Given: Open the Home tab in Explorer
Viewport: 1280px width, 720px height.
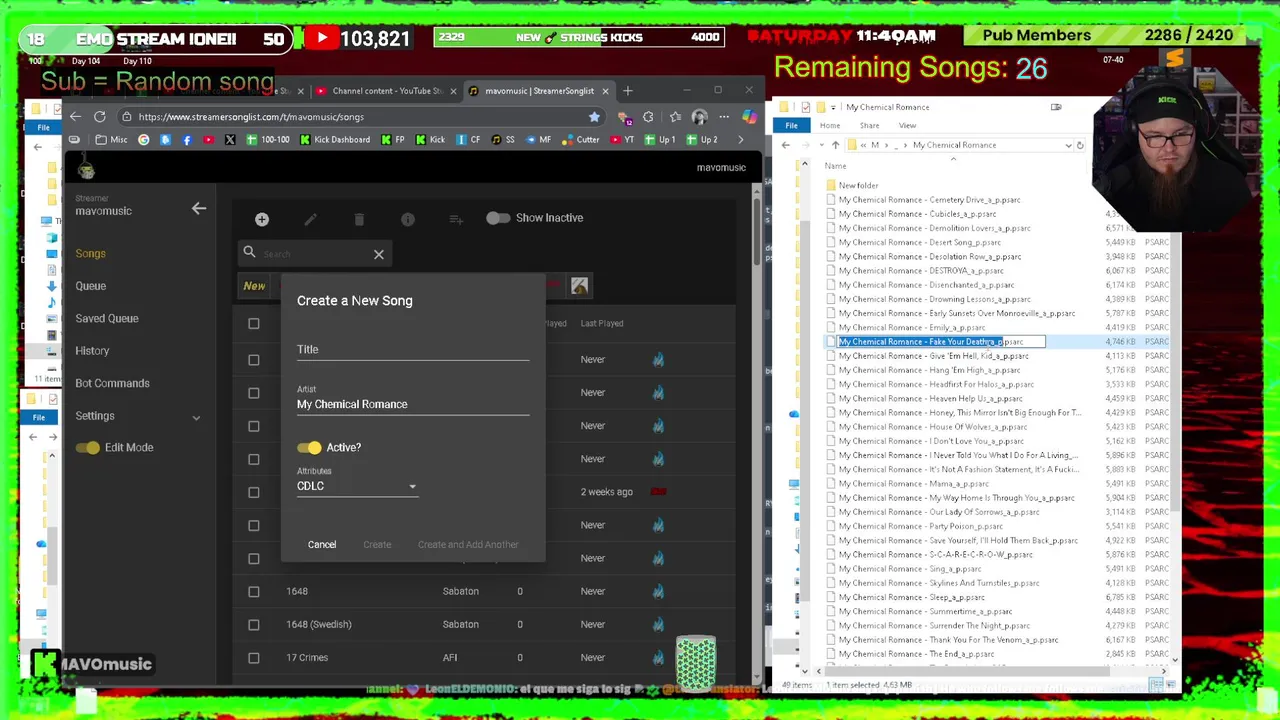Looking at the screenshot, I should pyautogui.click(x=830, y=126).
